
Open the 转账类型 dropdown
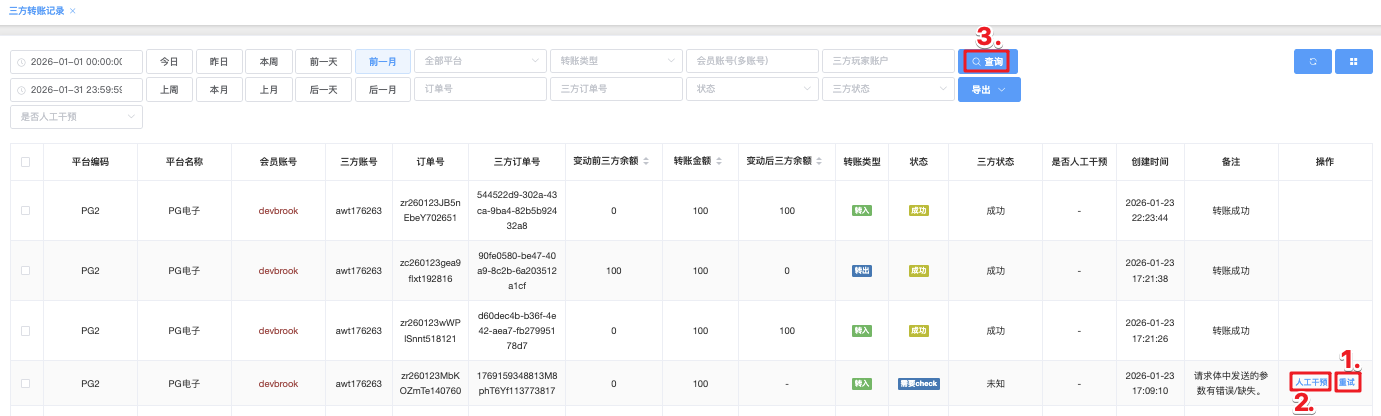(x=615, y=62)
